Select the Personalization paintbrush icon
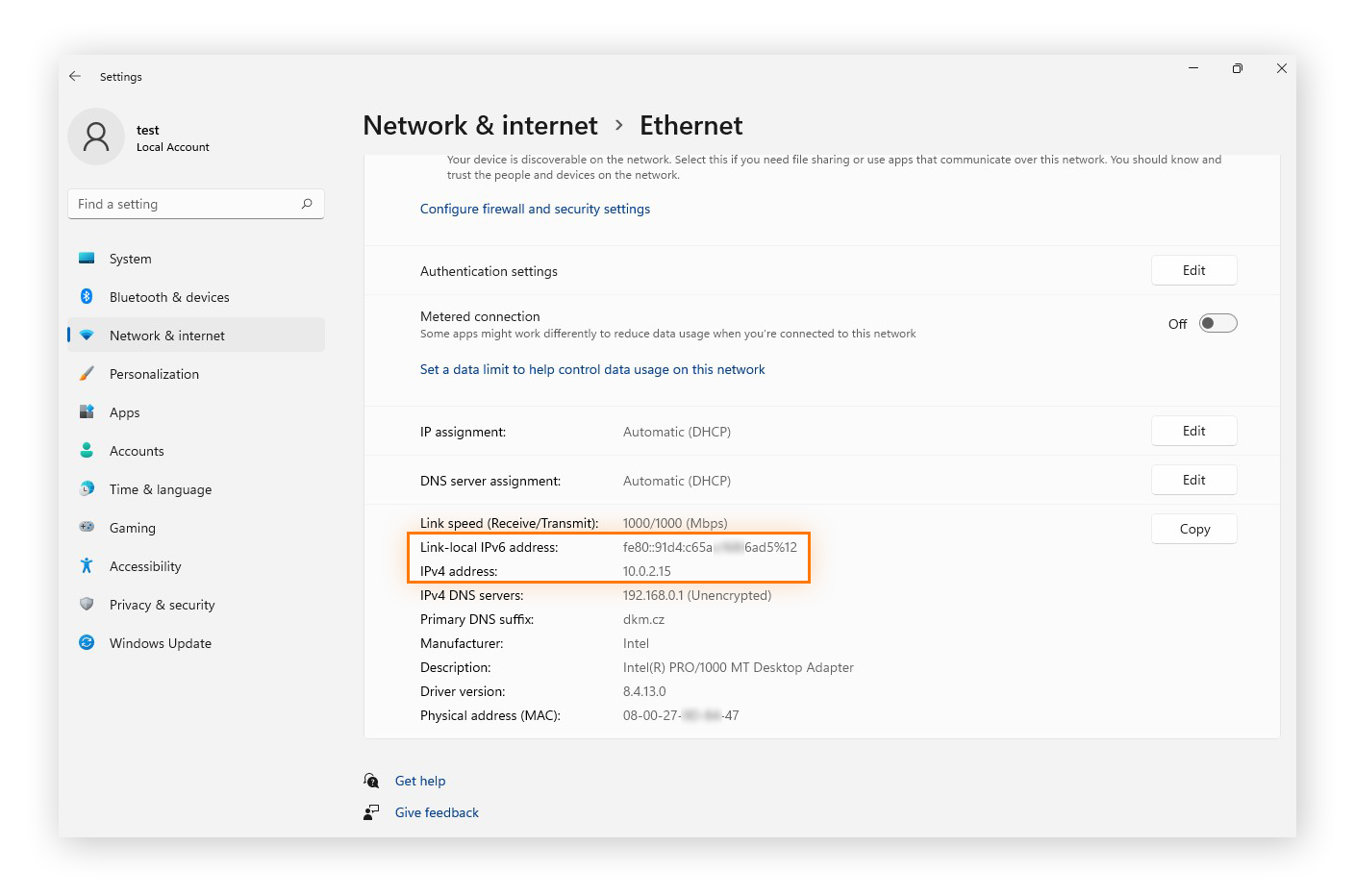The width and height of the screenshot is (1355, 896). (x=87, y=374)
